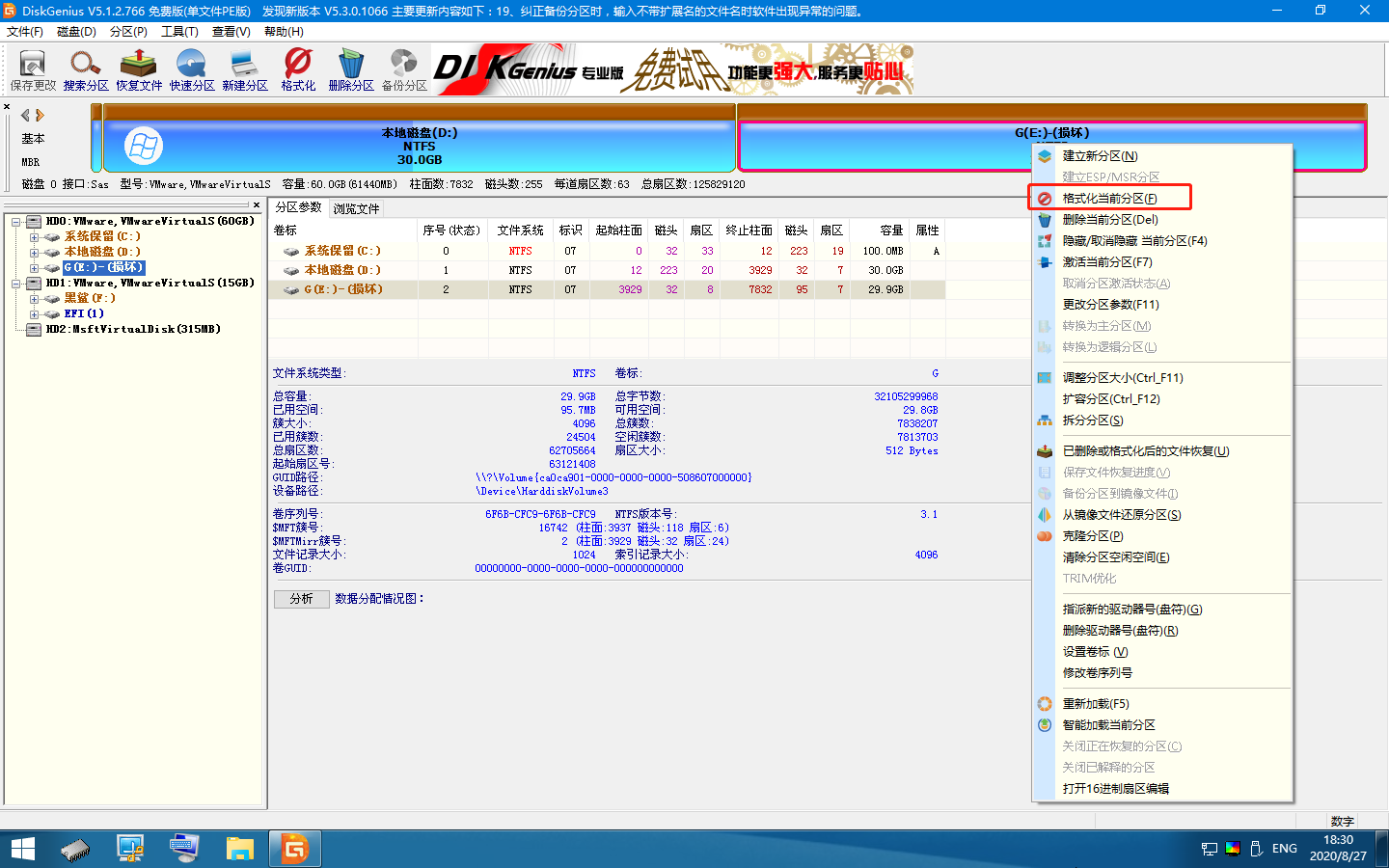
Task: Click the DiskGenius 专业版 banner advertisement
Action: (672, 68)
